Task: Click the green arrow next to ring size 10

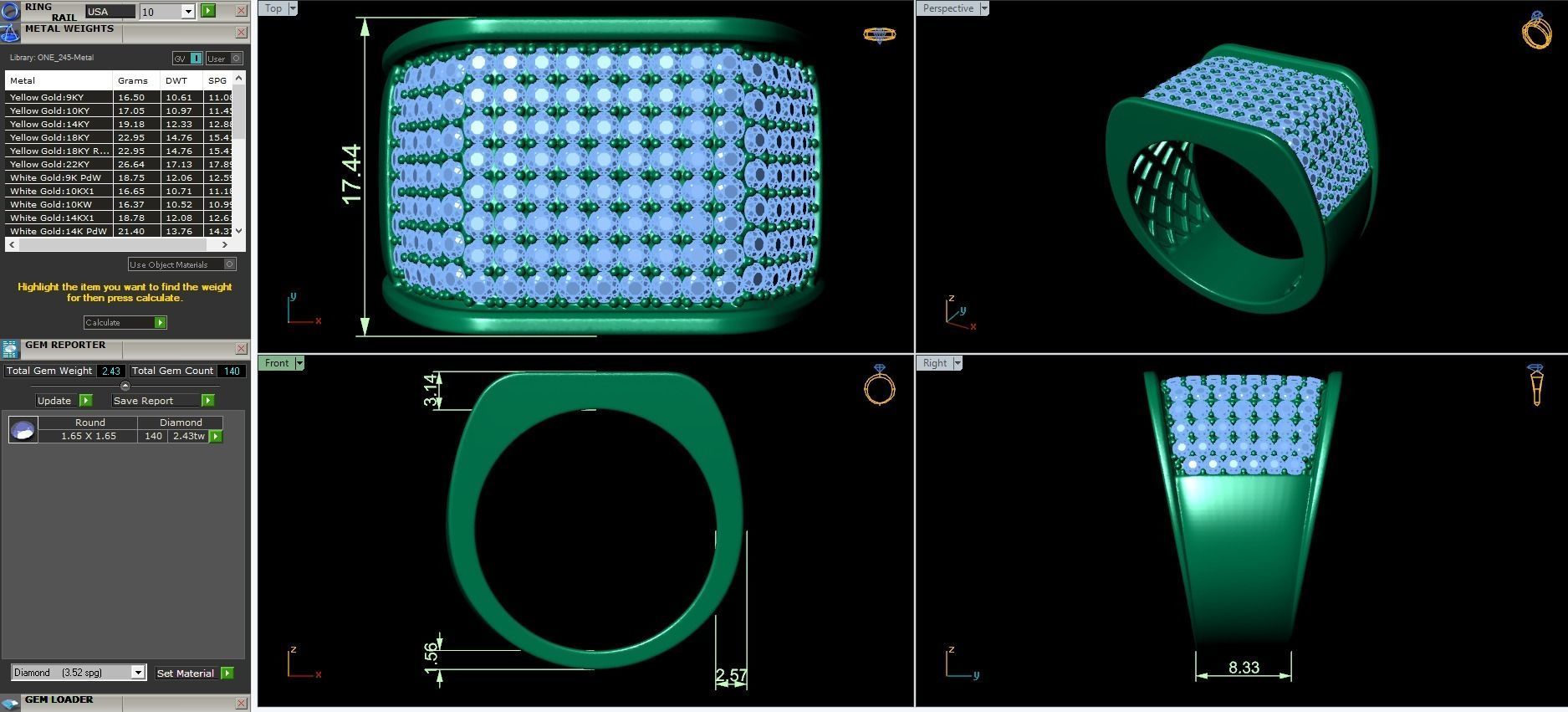Action: [208, 11]
